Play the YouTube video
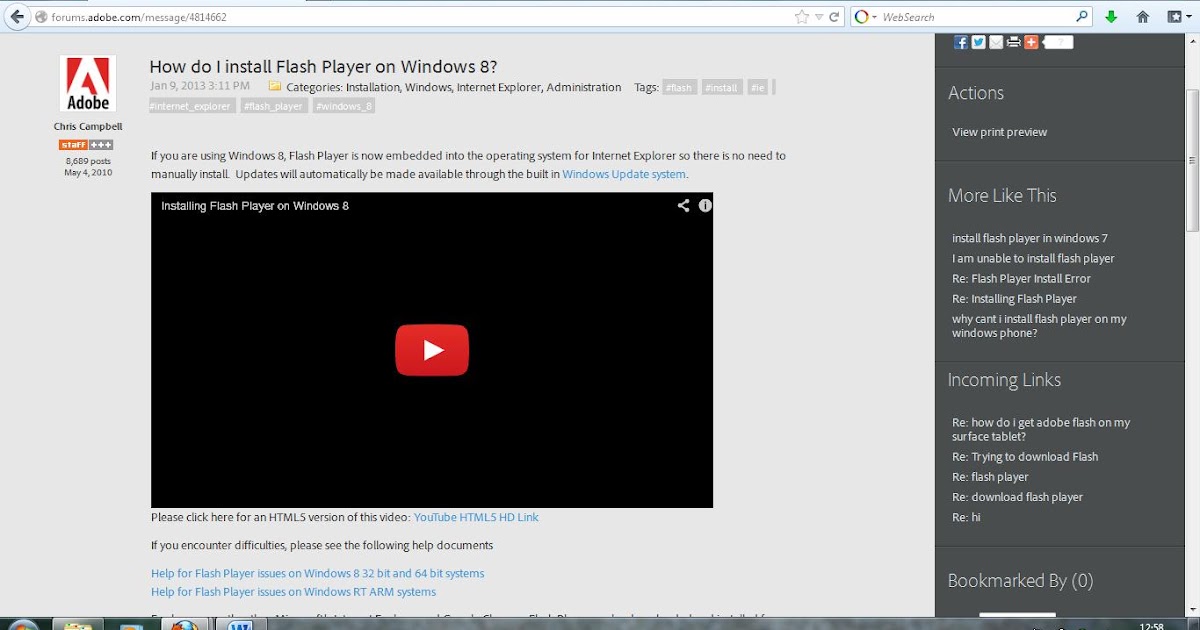 432,350
